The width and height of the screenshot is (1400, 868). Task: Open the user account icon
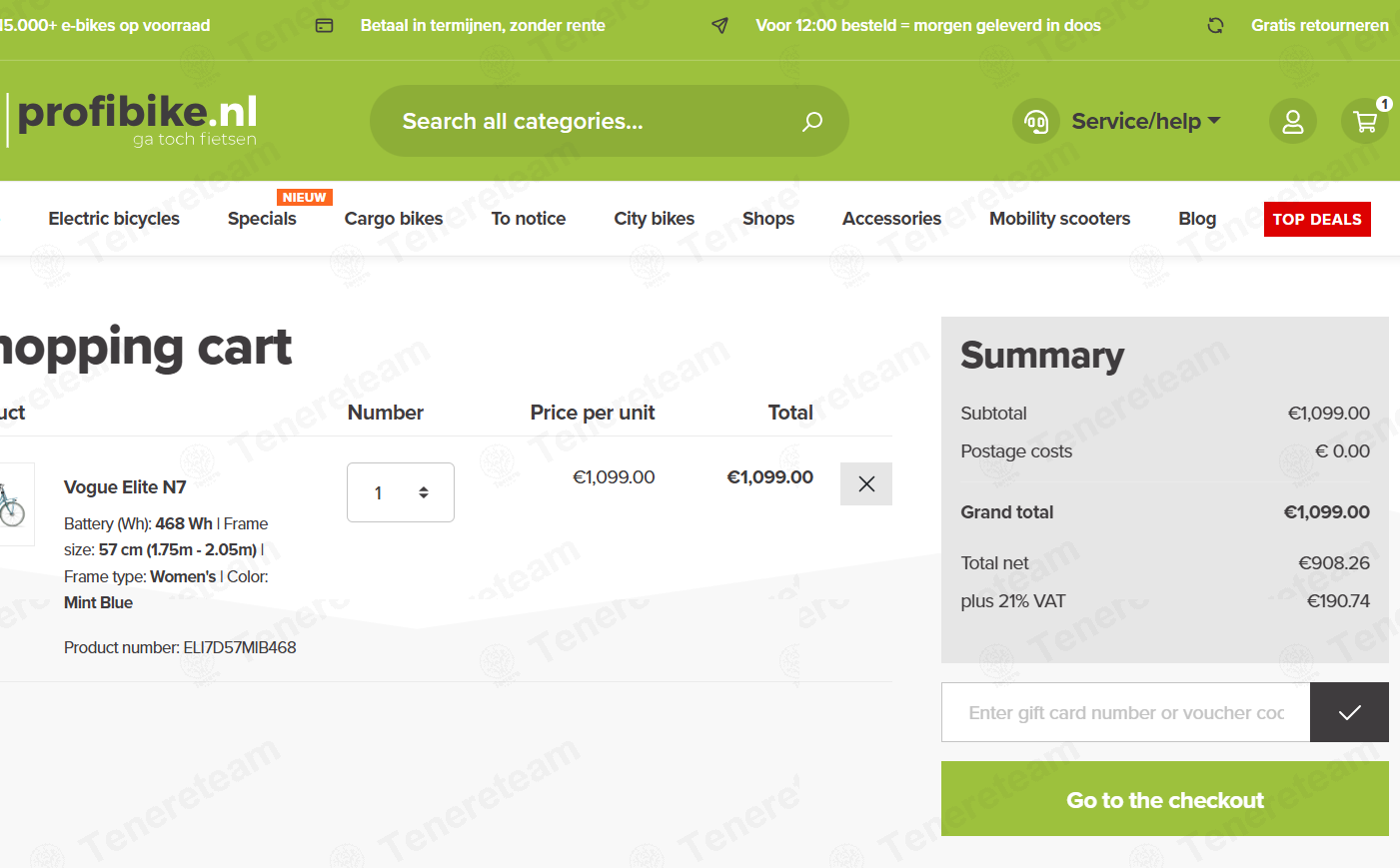coord(1293,121)
